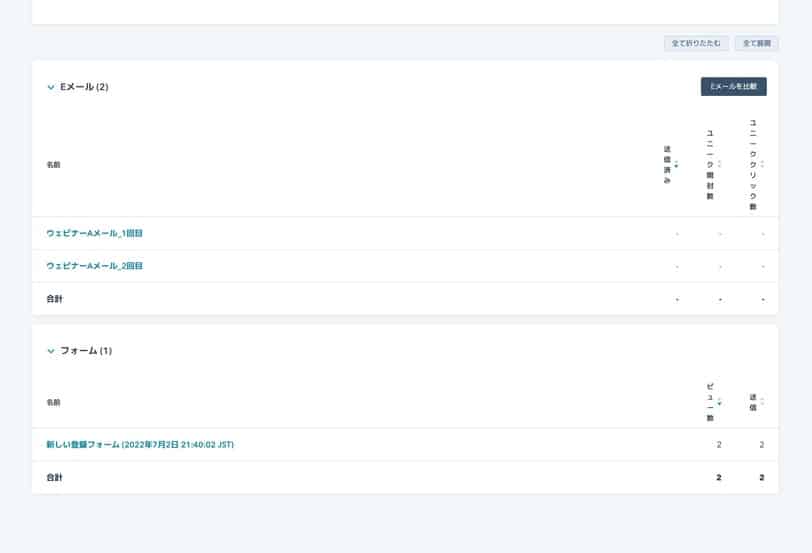
Task: Open the 新しい登録フォーム (2022年7月2日) form link
Action: coord(140,445)
